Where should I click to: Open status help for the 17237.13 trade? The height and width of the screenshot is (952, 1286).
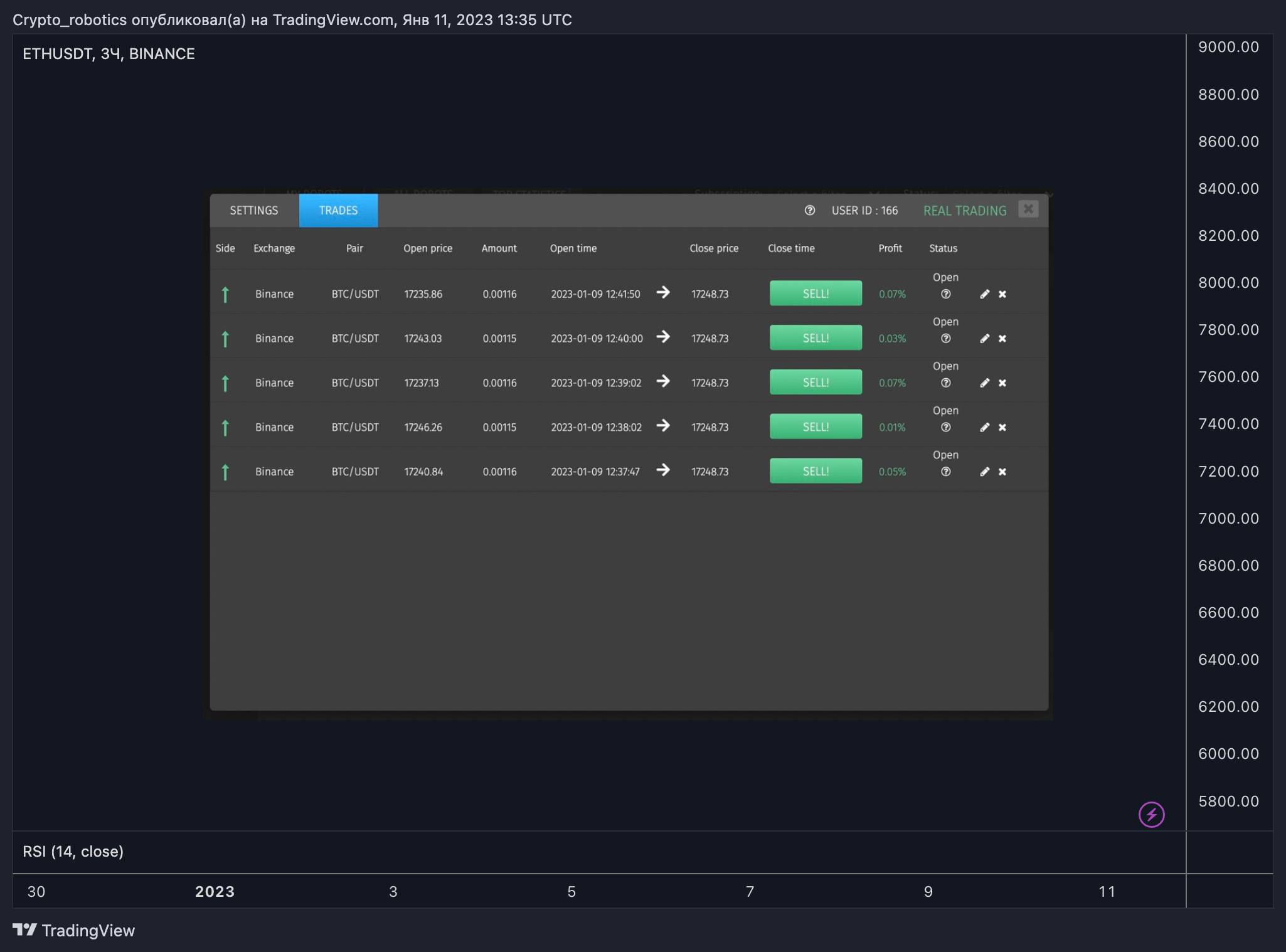tap(945, 383)
